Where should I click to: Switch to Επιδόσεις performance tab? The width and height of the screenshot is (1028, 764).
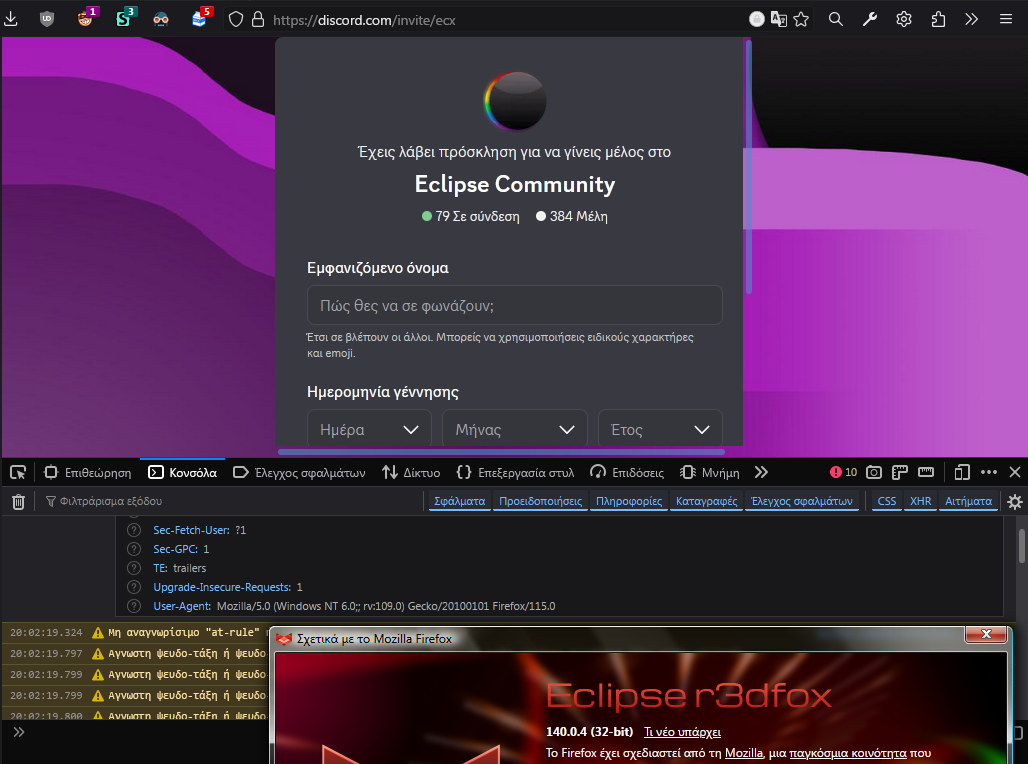tap(627, 472)
